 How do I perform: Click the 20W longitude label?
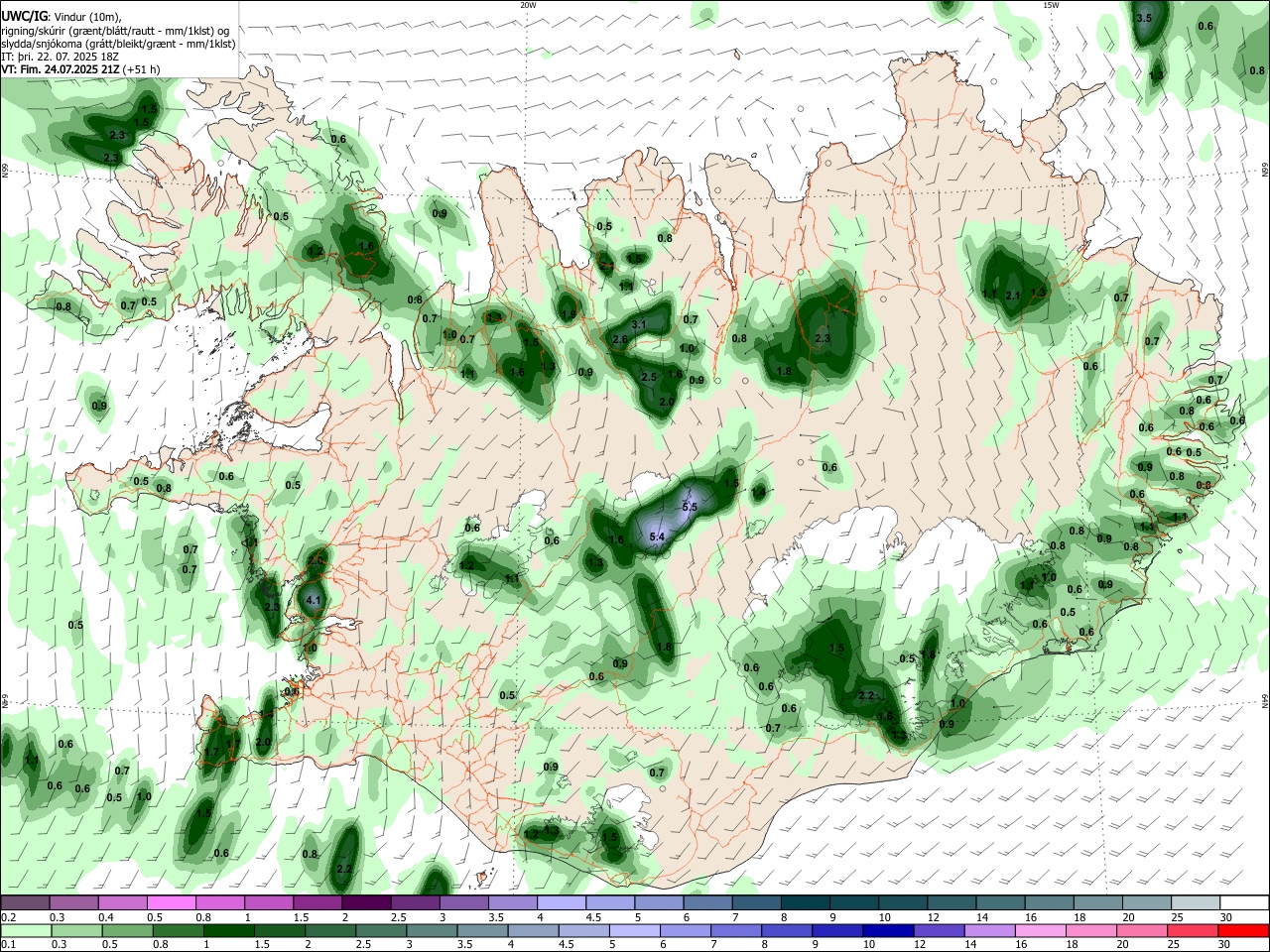pos(528,5)
